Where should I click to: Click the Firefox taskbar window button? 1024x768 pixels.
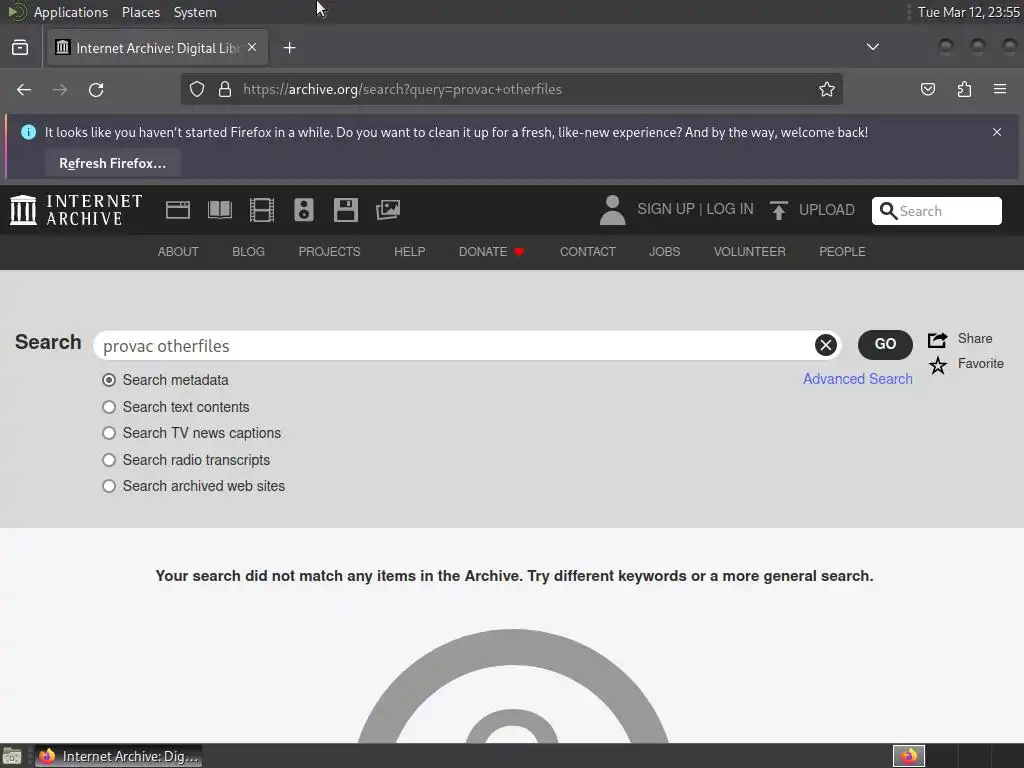118,756
